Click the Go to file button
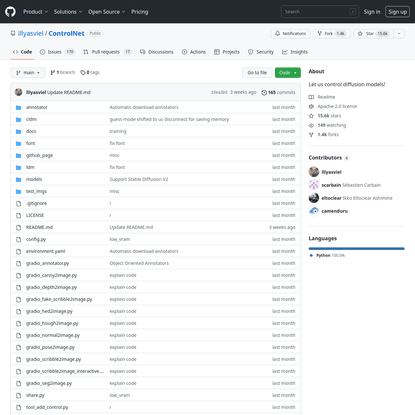This screenshot has height=415, width=415. pyautogui.click(x=257, y=73)
